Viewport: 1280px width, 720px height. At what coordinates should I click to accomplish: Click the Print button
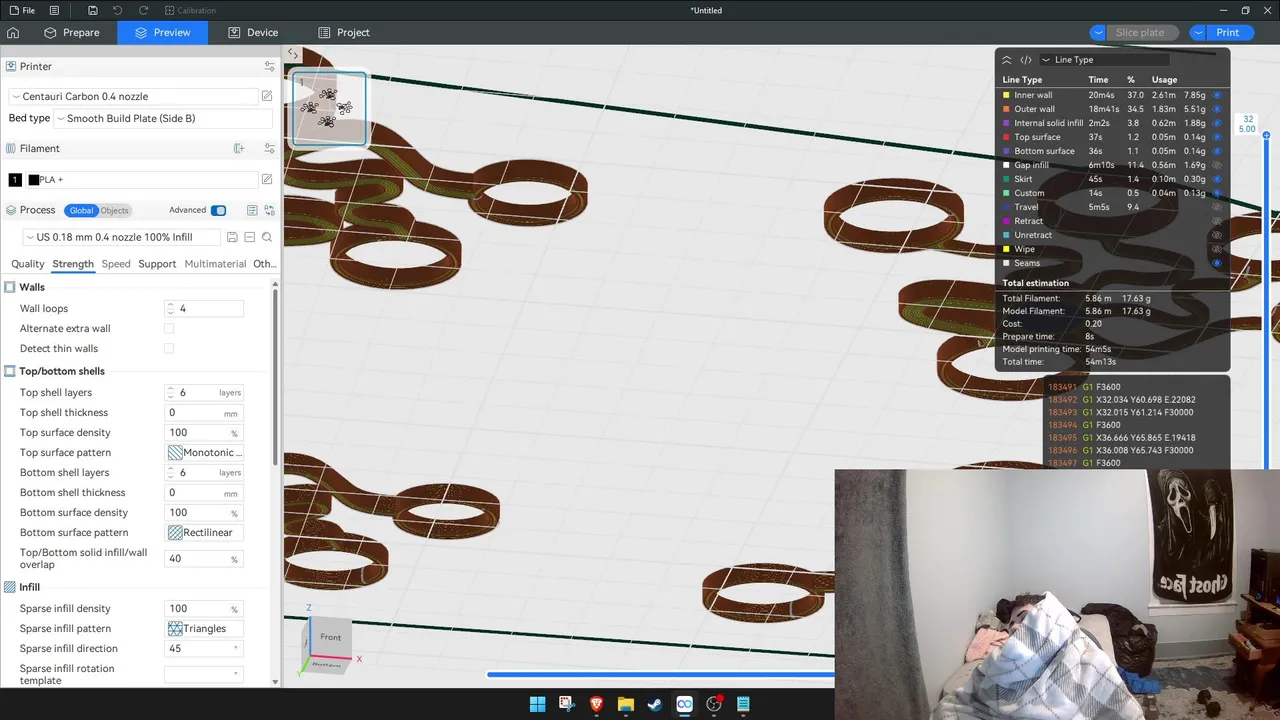[1228, 32]
